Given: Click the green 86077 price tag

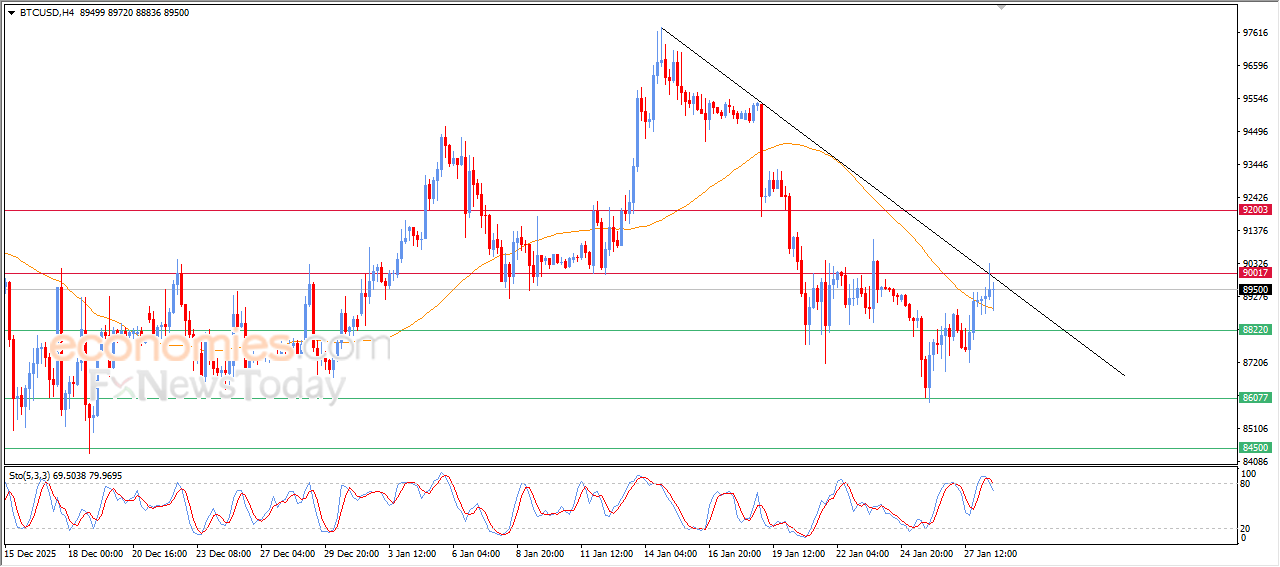Looking at the screenshot, I should [1255, 397].
